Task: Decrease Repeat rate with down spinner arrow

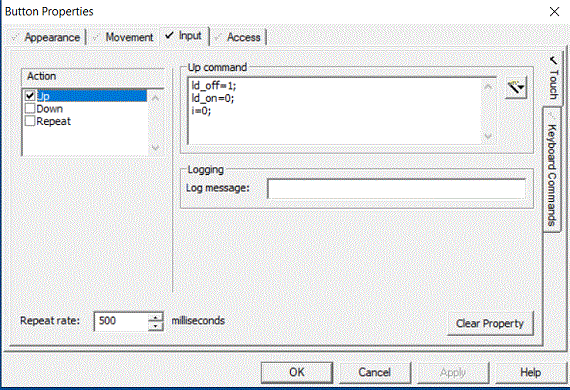Action: coord(155,326)
